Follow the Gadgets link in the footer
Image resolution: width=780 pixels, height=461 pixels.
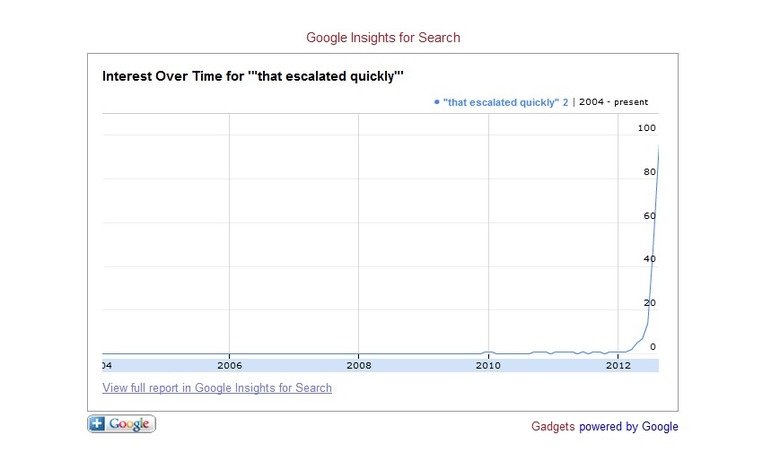point(553,427)
